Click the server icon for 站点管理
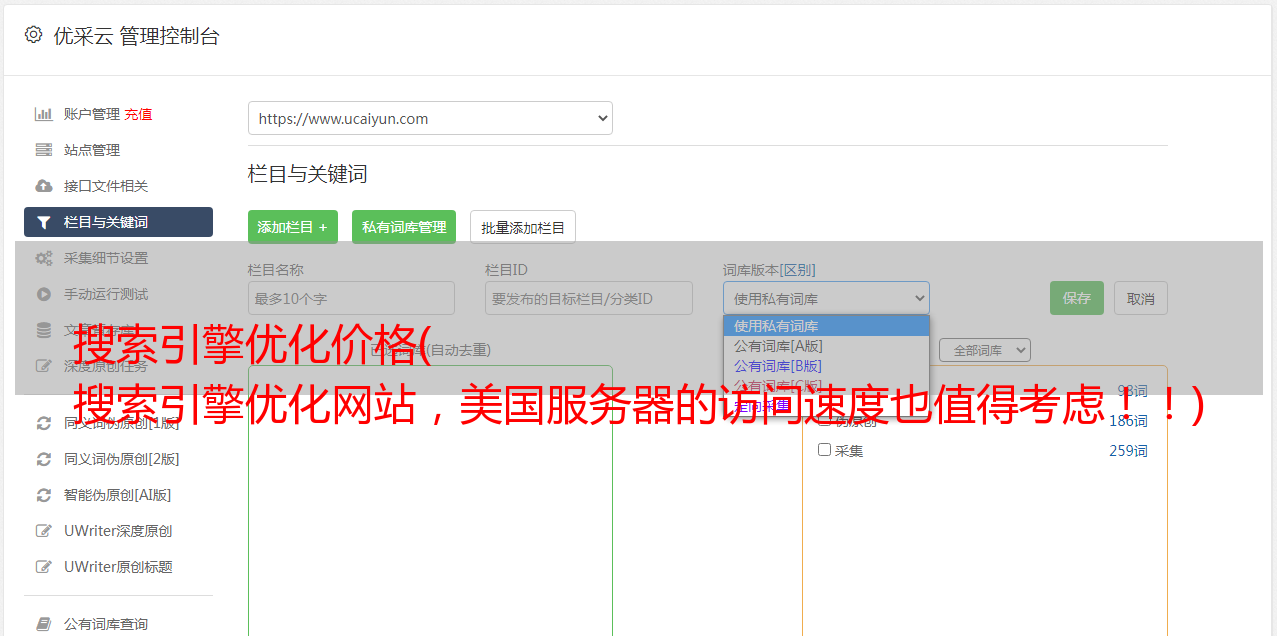 (x=44, y=150)
